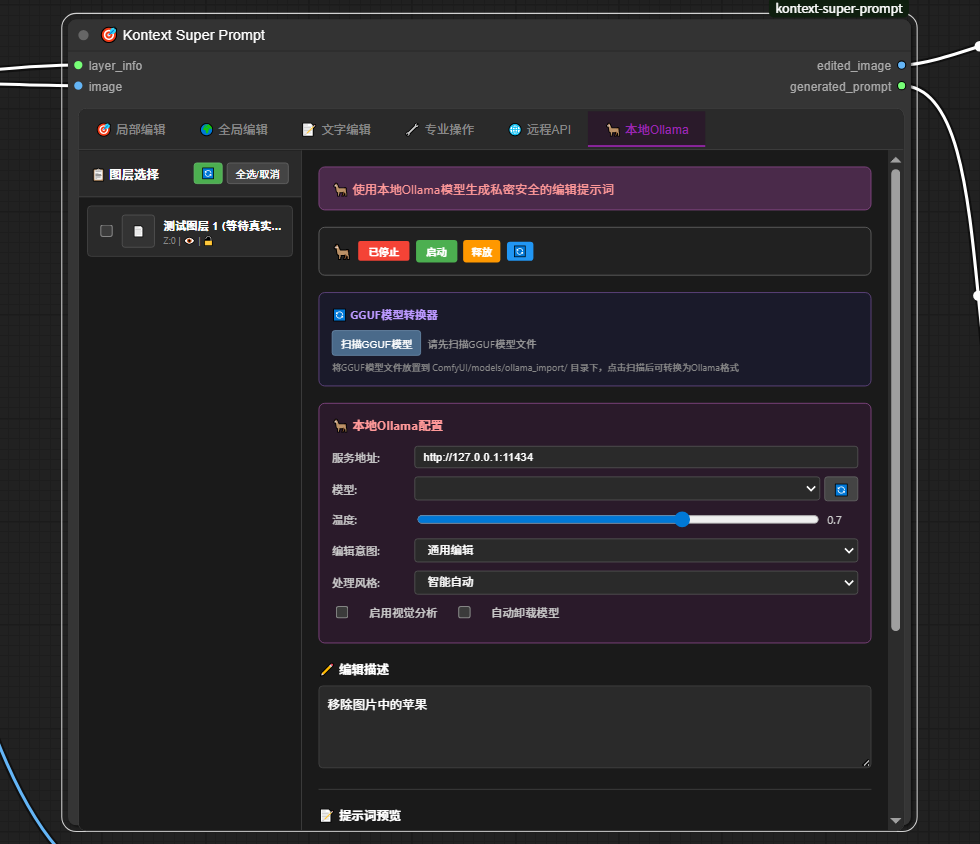This screenshot has height=844, width=980.
Task: Open the 编辑意图 dropdown
Action: [x=636, y=550]
